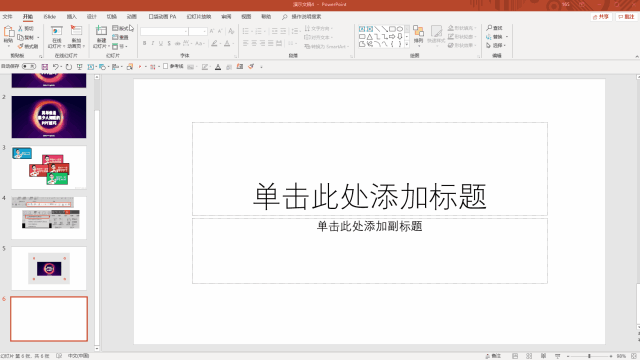Click the subtitle placeholder 单击此处添加副标题
The image size is (640, 360).
click(370, 251)
